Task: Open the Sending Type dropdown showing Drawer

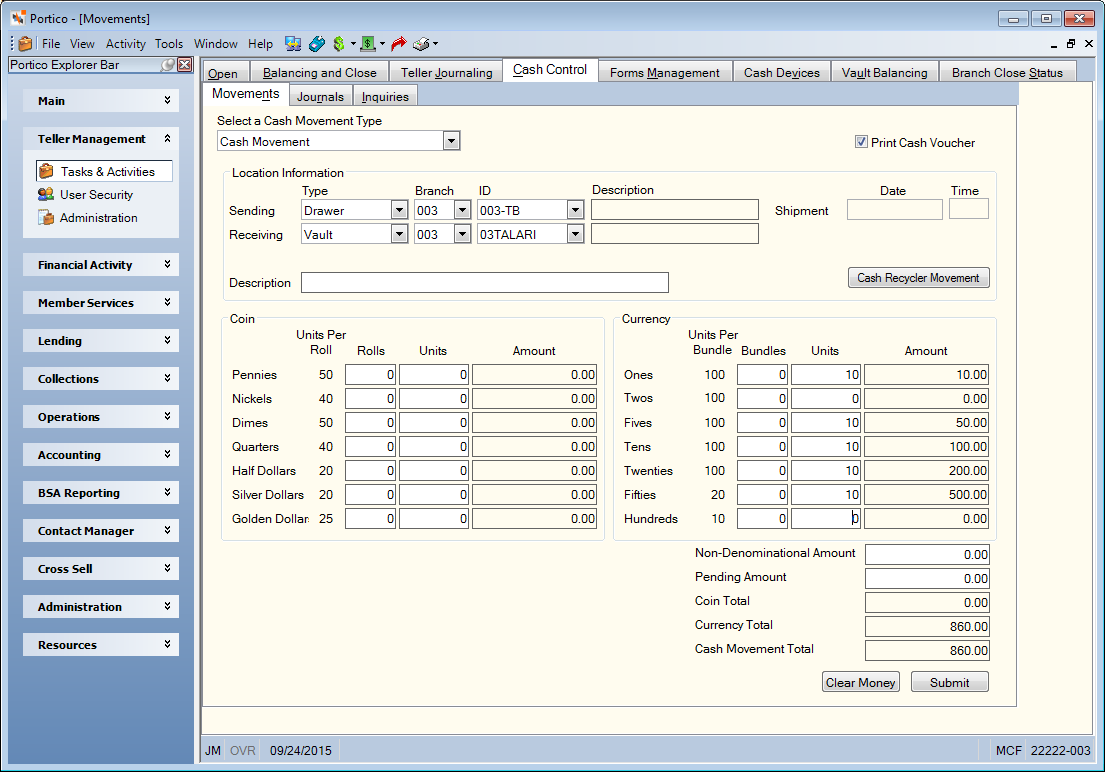Action: coord(399,210)
